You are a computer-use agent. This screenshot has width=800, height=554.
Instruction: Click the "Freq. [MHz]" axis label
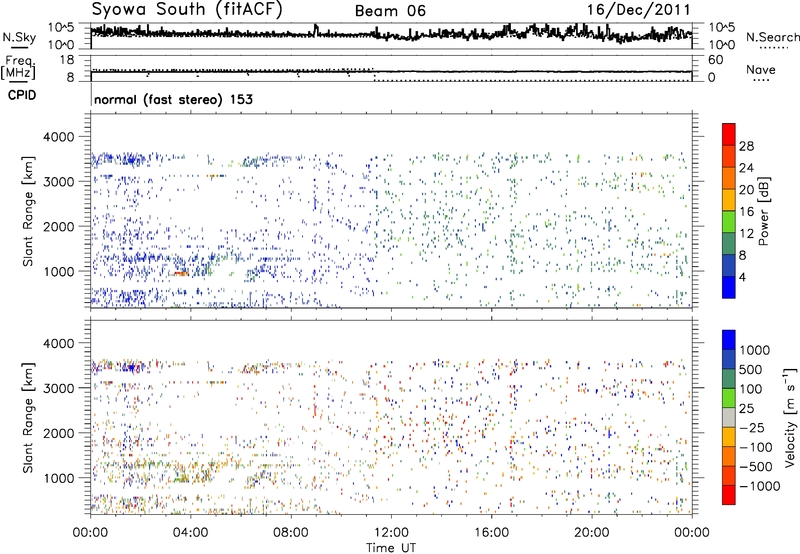click(18, 67)
